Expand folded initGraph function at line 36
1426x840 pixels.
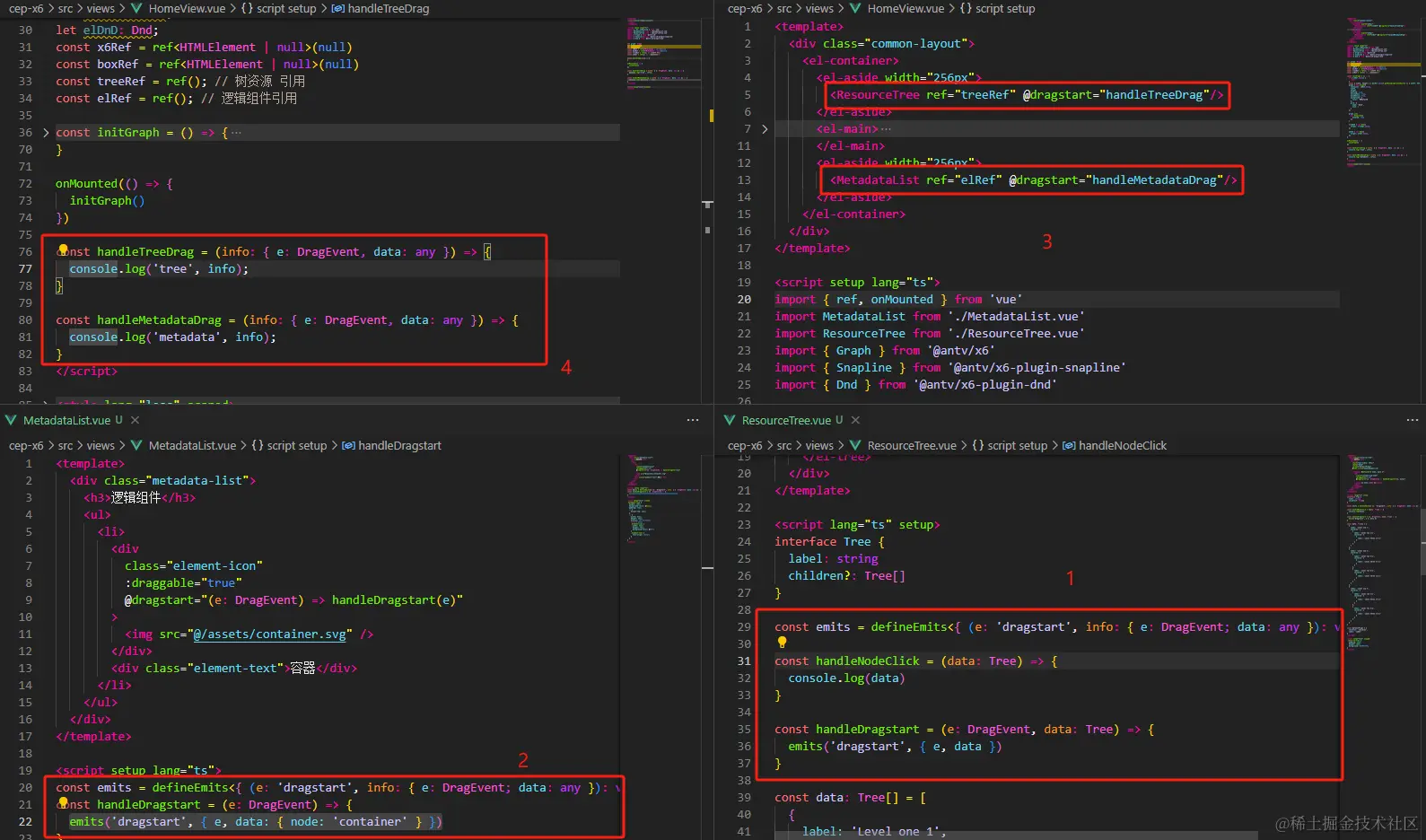46,133
